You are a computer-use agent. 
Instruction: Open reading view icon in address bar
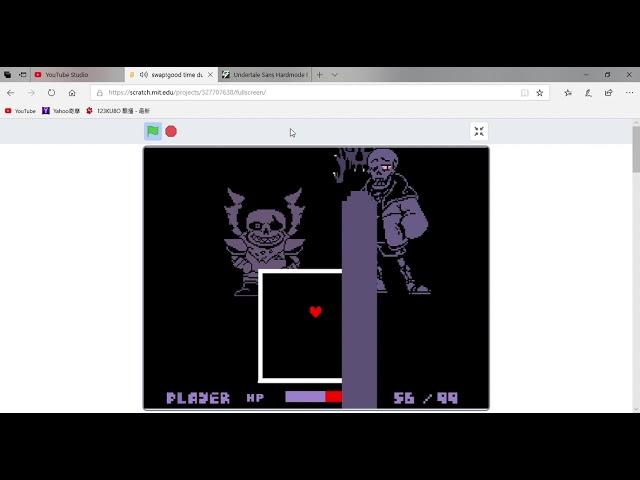(x=524, y=93)
